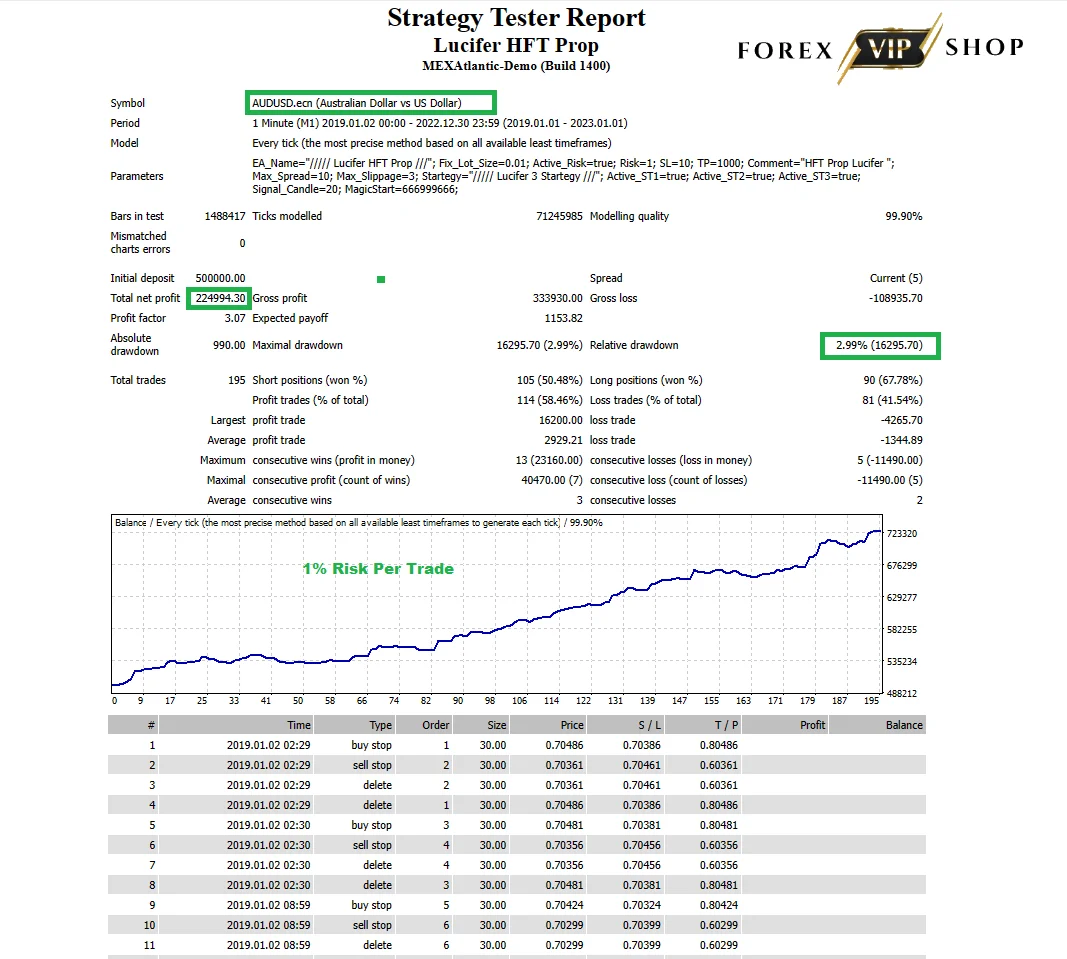Click Total trades value '195'
Viewport: 1067px width, 959px height.
(x=237, y=380)
